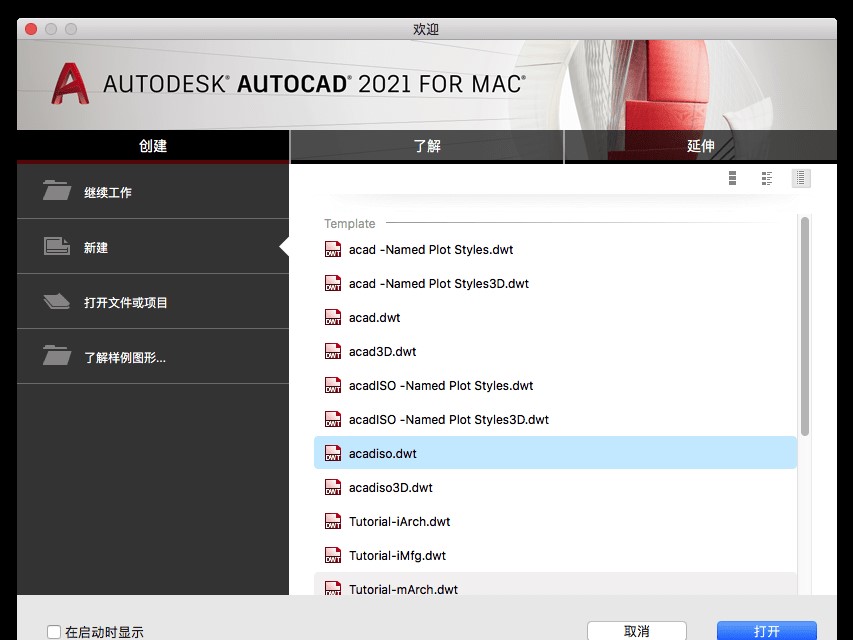Click DWT icon of acadISO -Named Plot Styles.dwt

[x=333, y=385]
